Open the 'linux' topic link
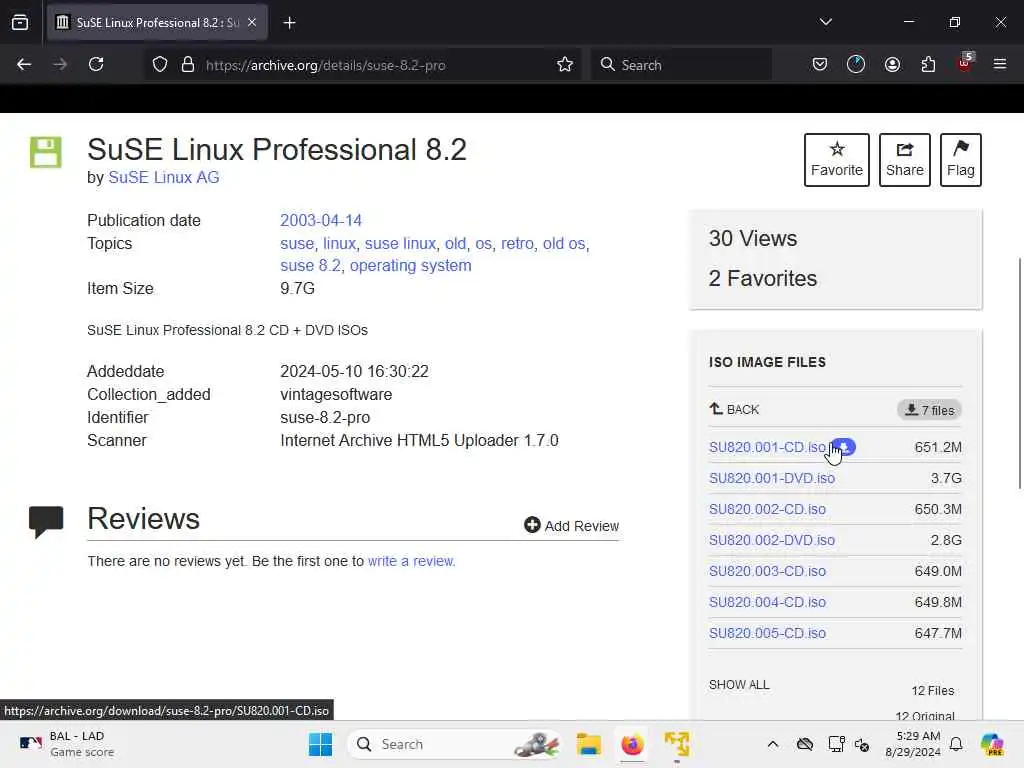The image size is (1024, 768). pos(340,244)
